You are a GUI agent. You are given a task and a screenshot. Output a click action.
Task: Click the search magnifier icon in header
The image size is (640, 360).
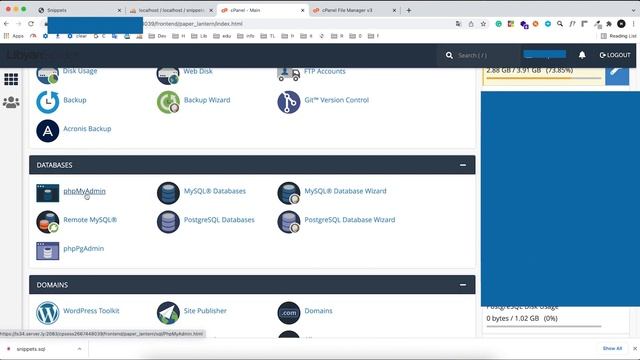(x=449, y=55)
